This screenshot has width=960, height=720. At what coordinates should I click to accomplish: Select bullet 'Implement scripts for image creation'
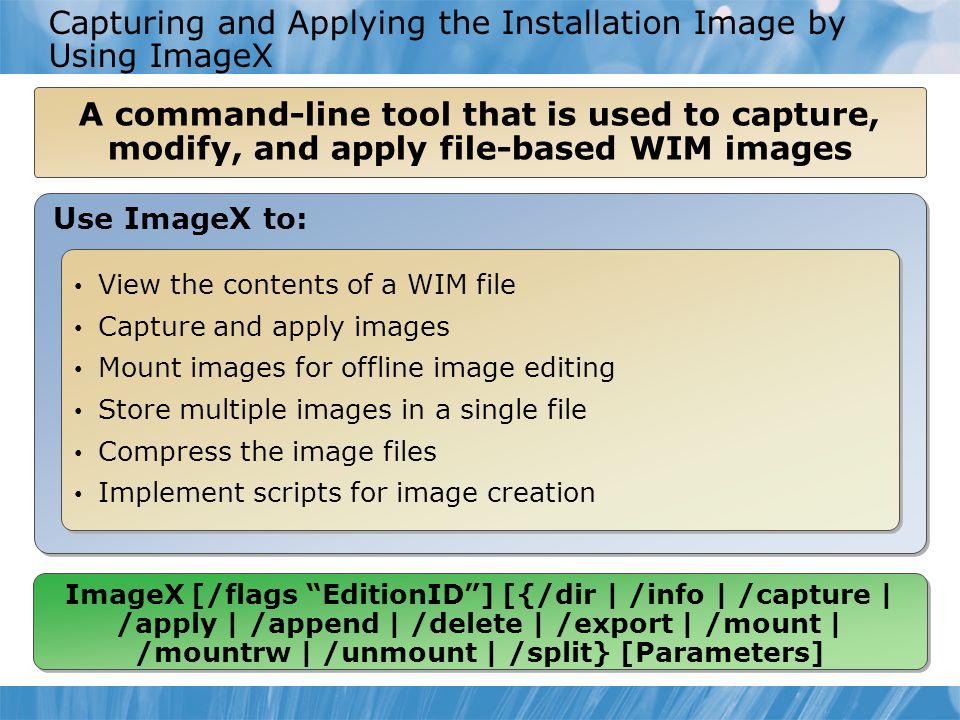pyautogui.click(x=347, y=493)
